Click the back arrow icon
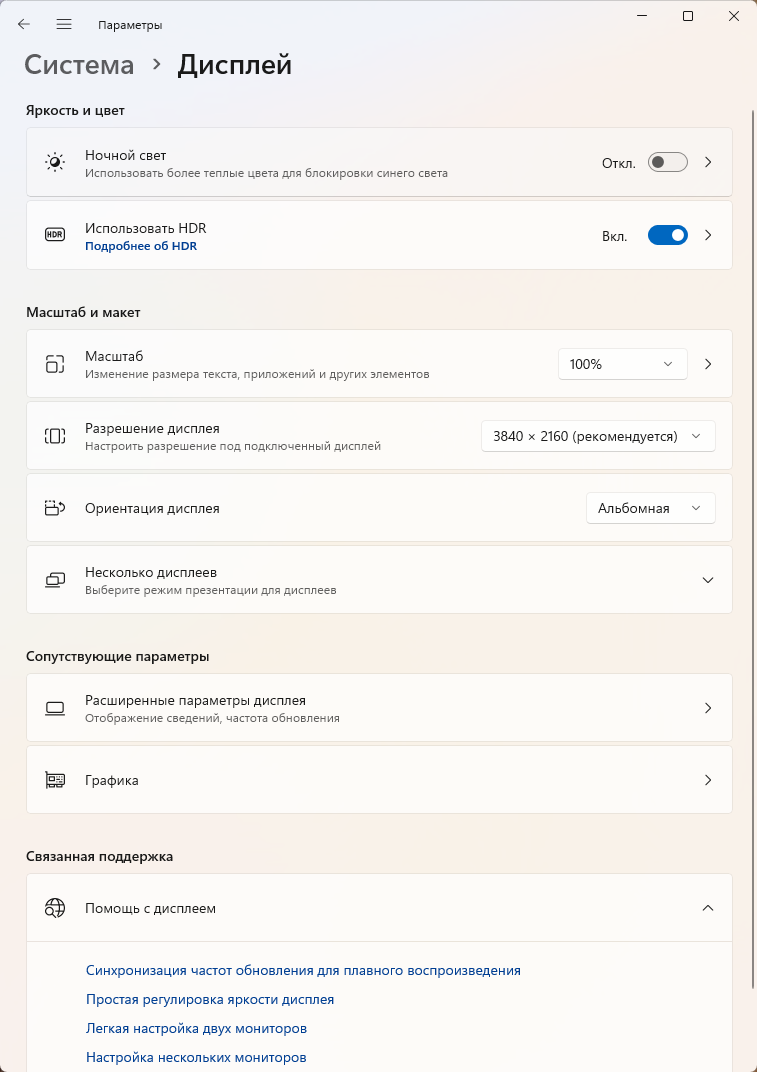This screenshot has height=1072, width=757. tap(24, 24)
